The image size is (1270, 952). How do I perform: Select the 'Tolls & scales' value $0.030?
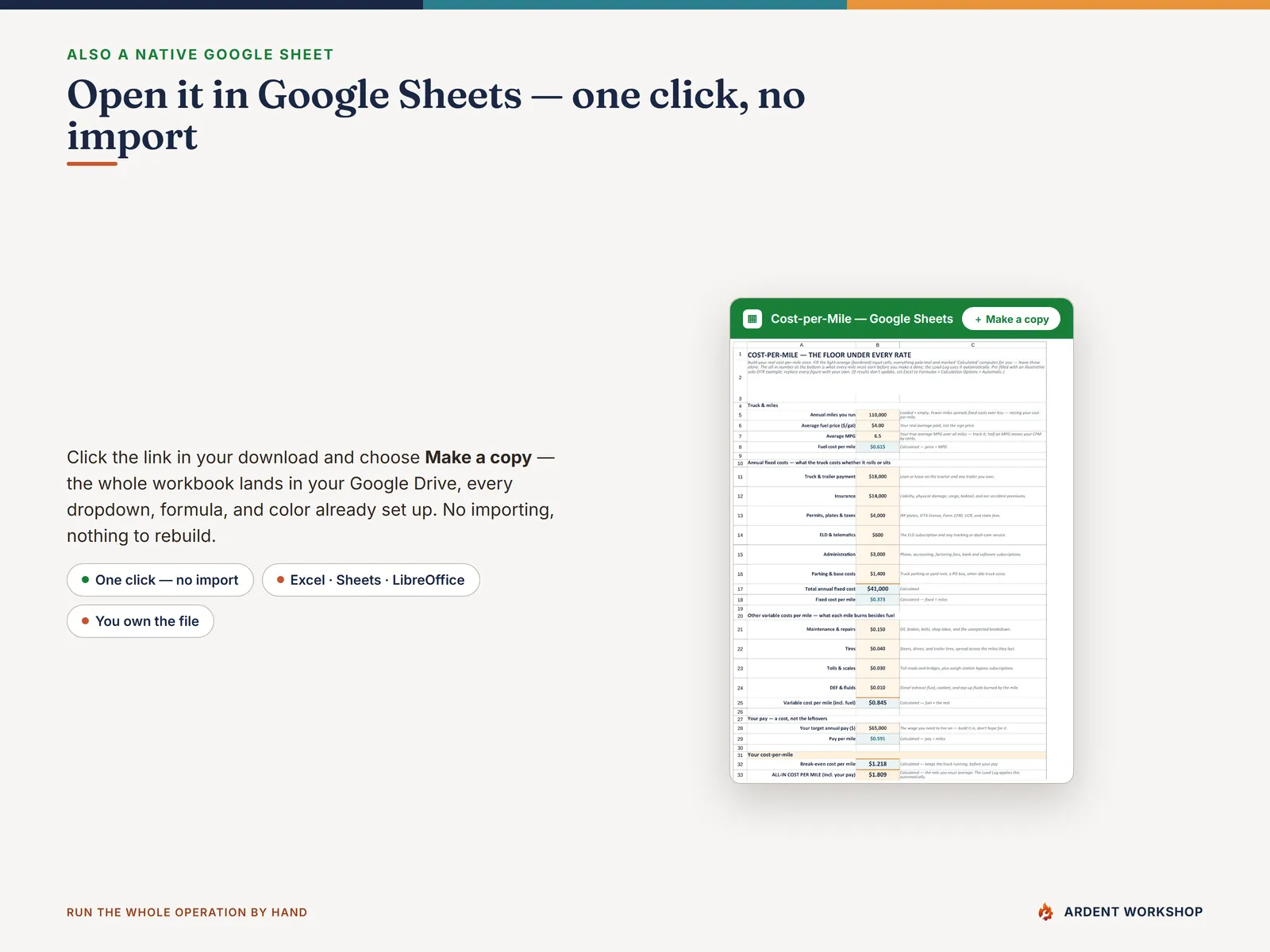877,668
